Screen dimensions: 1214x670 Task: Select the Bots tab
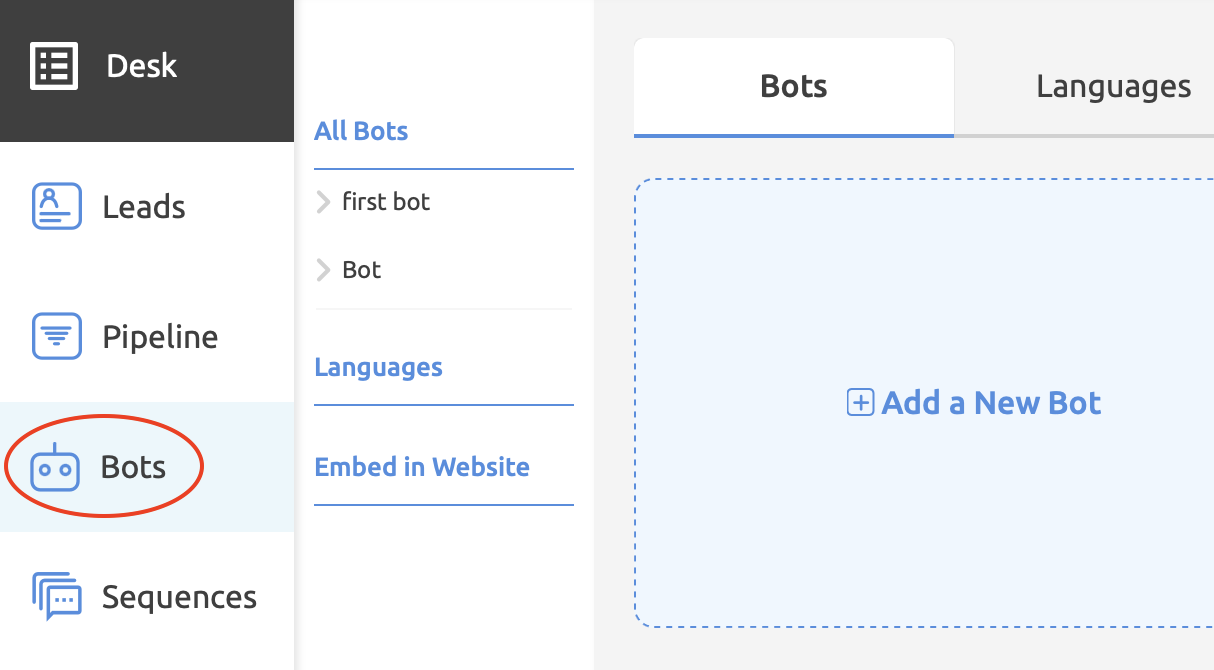pyautogui.click(x=792, y=87)
